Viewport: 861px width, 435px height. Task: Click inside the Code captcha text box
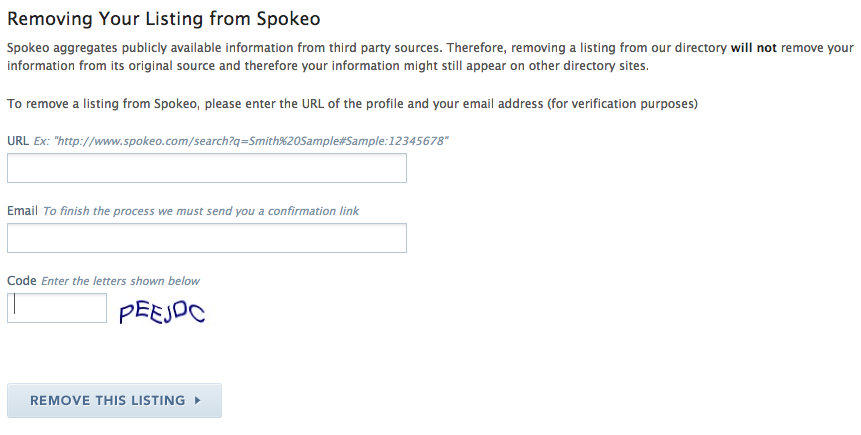pyautogui.click(x=57, y=308)
